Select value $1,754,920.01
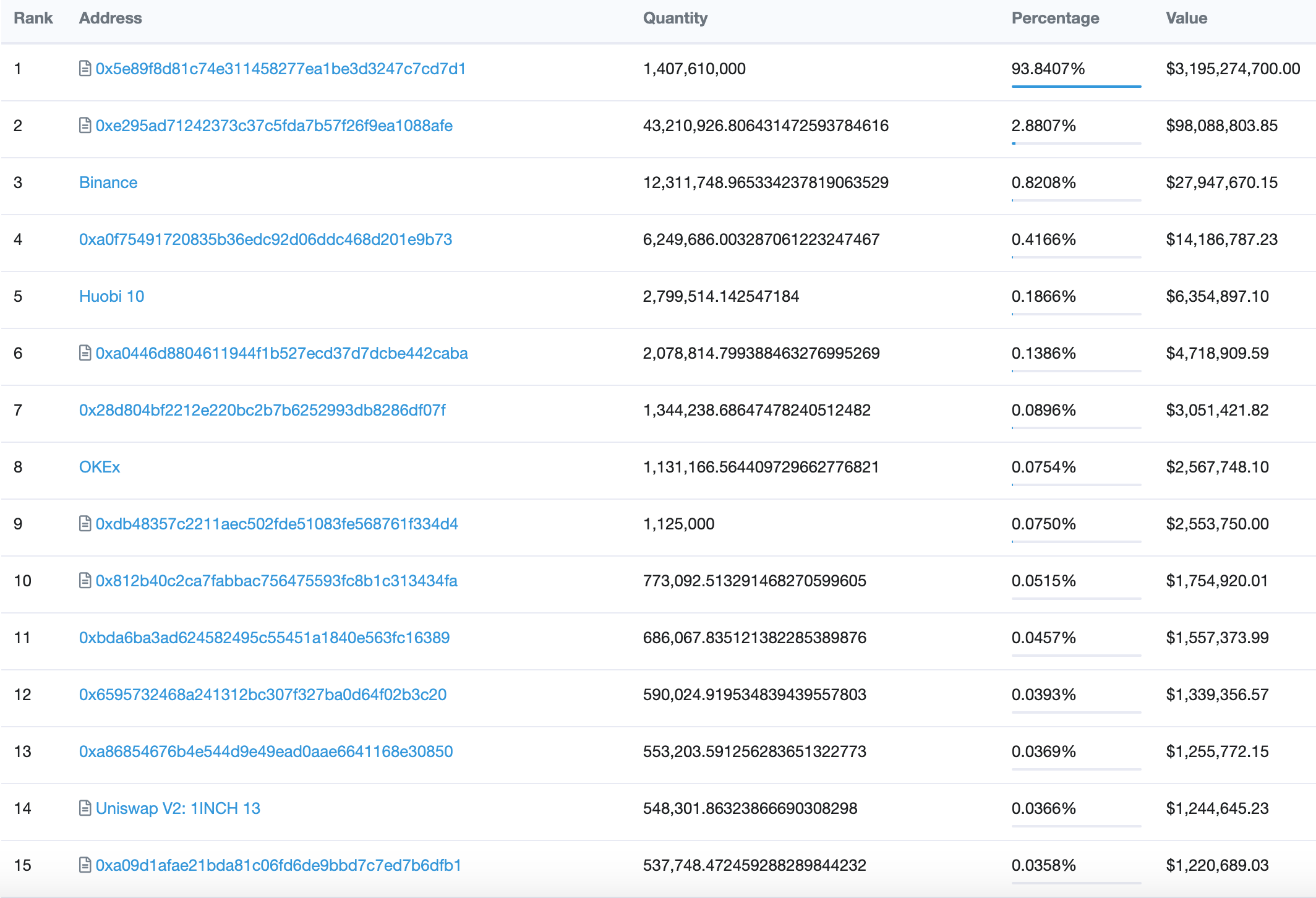The image size is (1316, 898). click(1218, 581)
